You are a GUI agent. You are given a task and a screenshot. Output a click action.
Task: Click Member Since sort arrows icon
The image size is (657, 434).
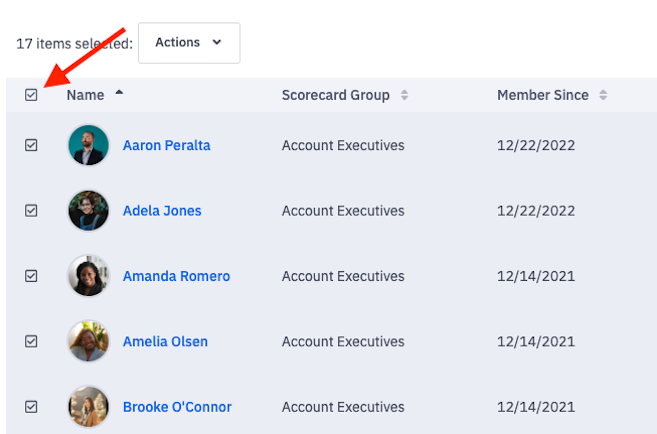603,95
